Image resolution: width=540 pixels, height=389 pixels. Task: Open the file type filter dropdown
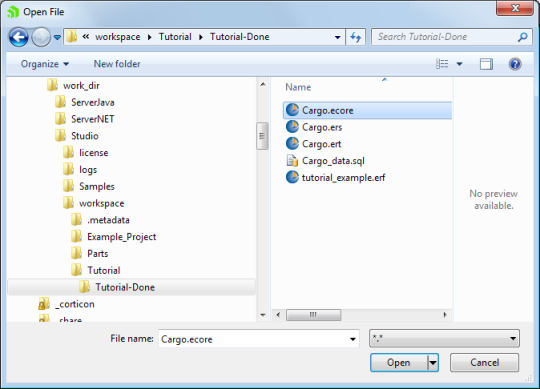(444, 338)
